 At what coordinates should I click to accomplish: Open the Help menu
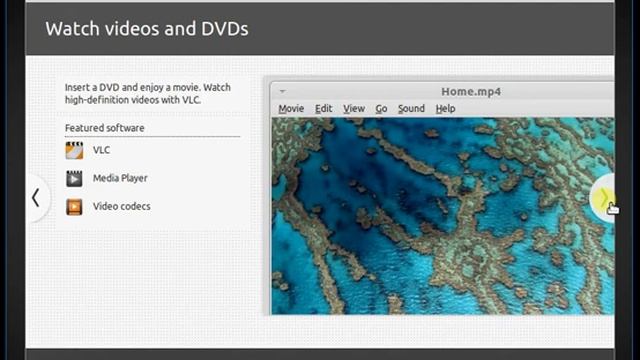point(445,109)
